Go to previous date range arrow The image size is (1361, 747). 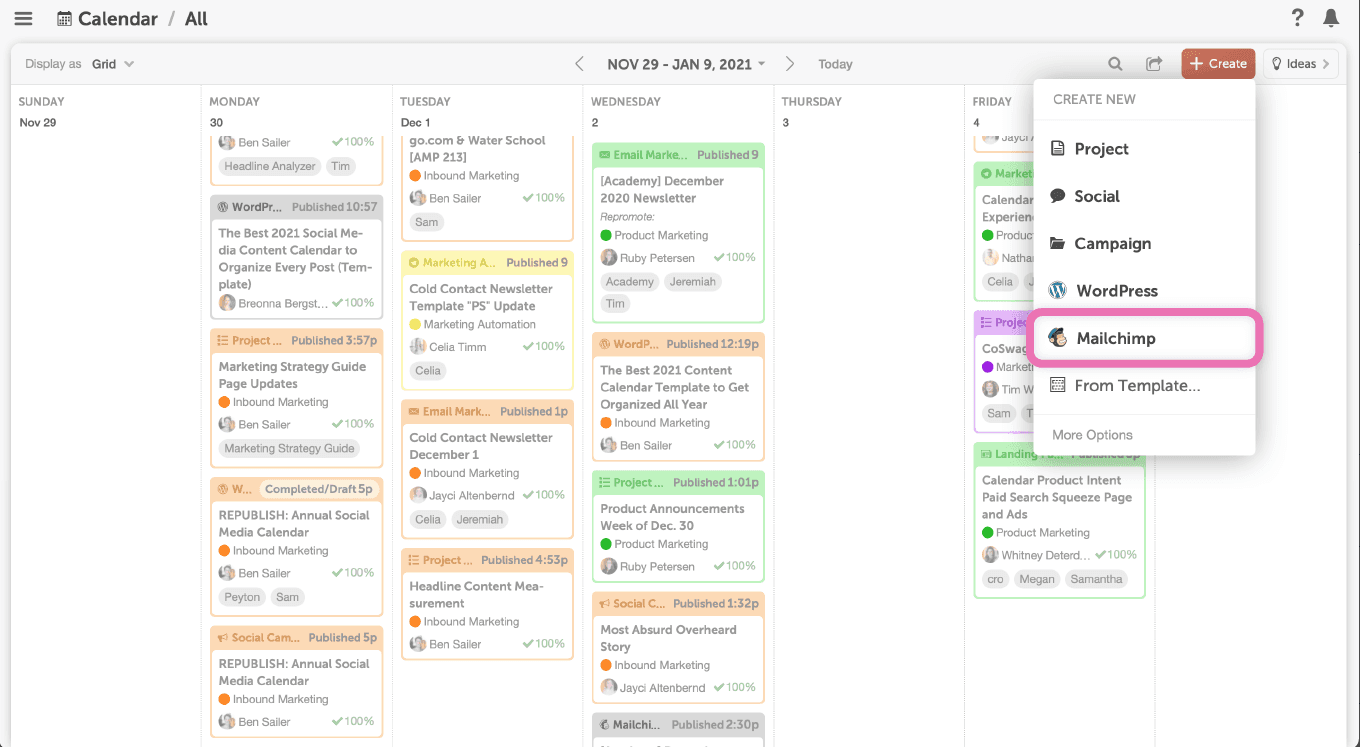[x=579, y=64]
